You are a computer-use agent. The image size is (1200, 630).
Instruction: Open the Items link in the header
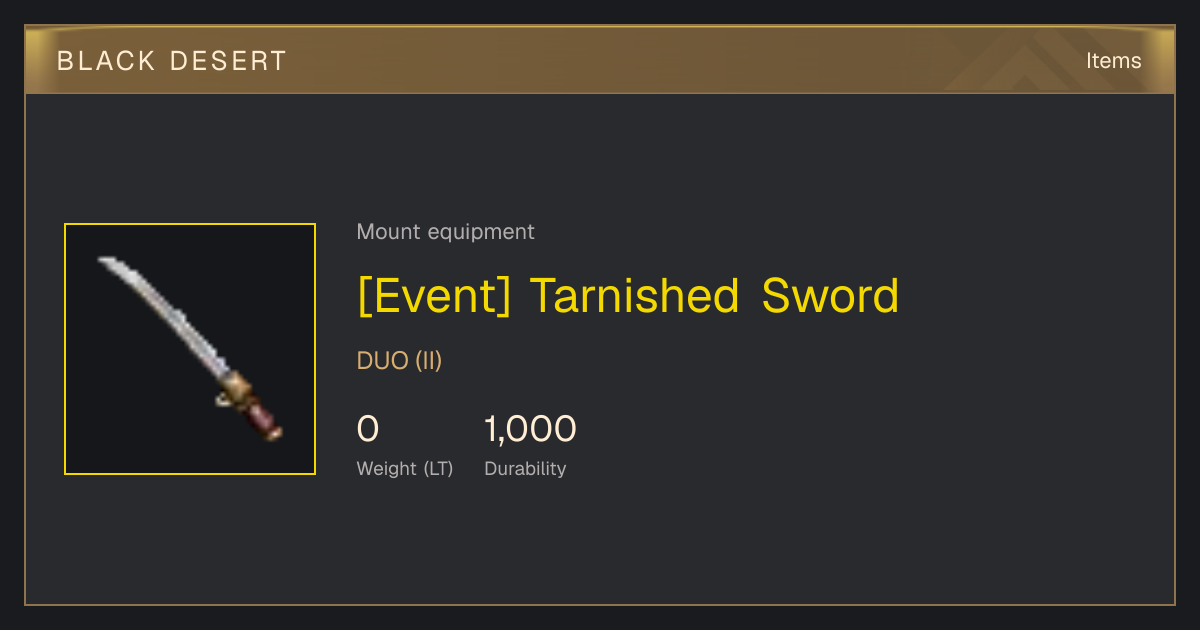point(1113,61)
